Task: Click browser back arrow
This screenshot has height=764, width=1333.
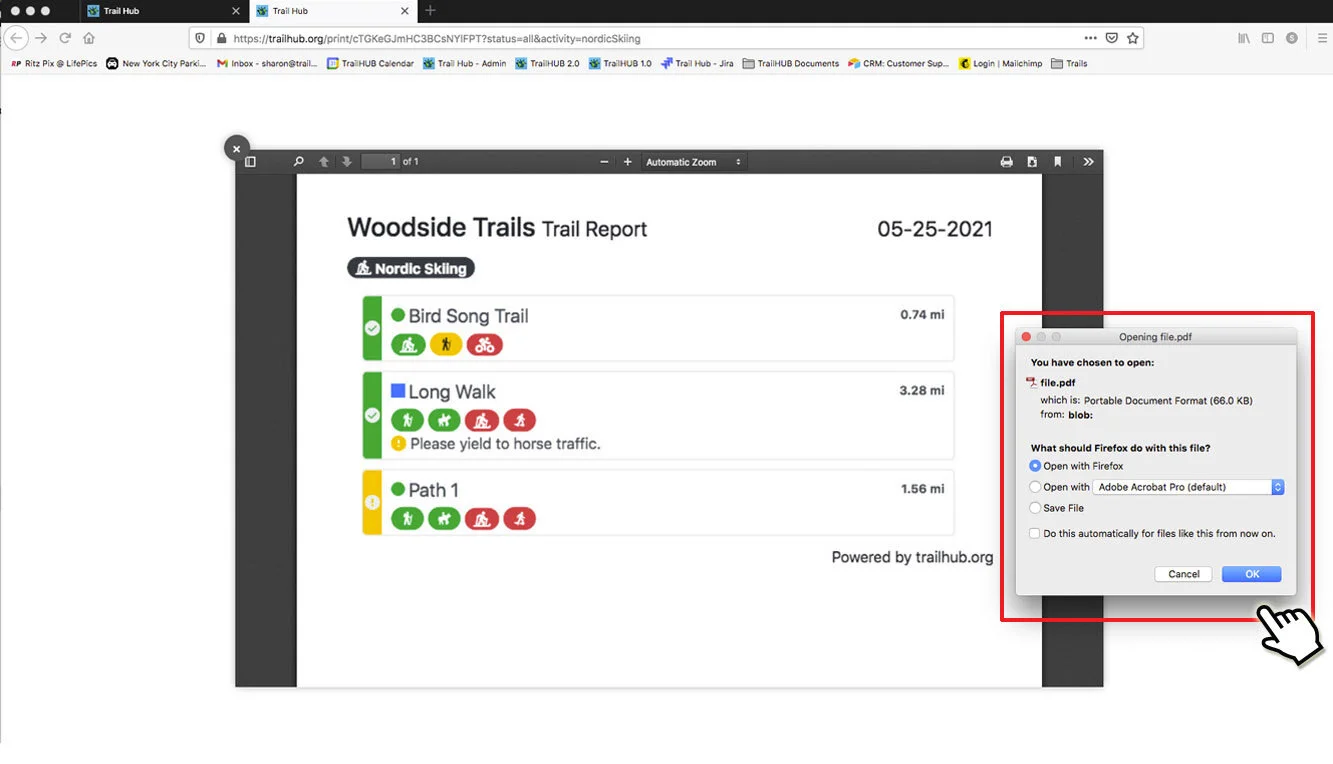Action: point(16,38)
